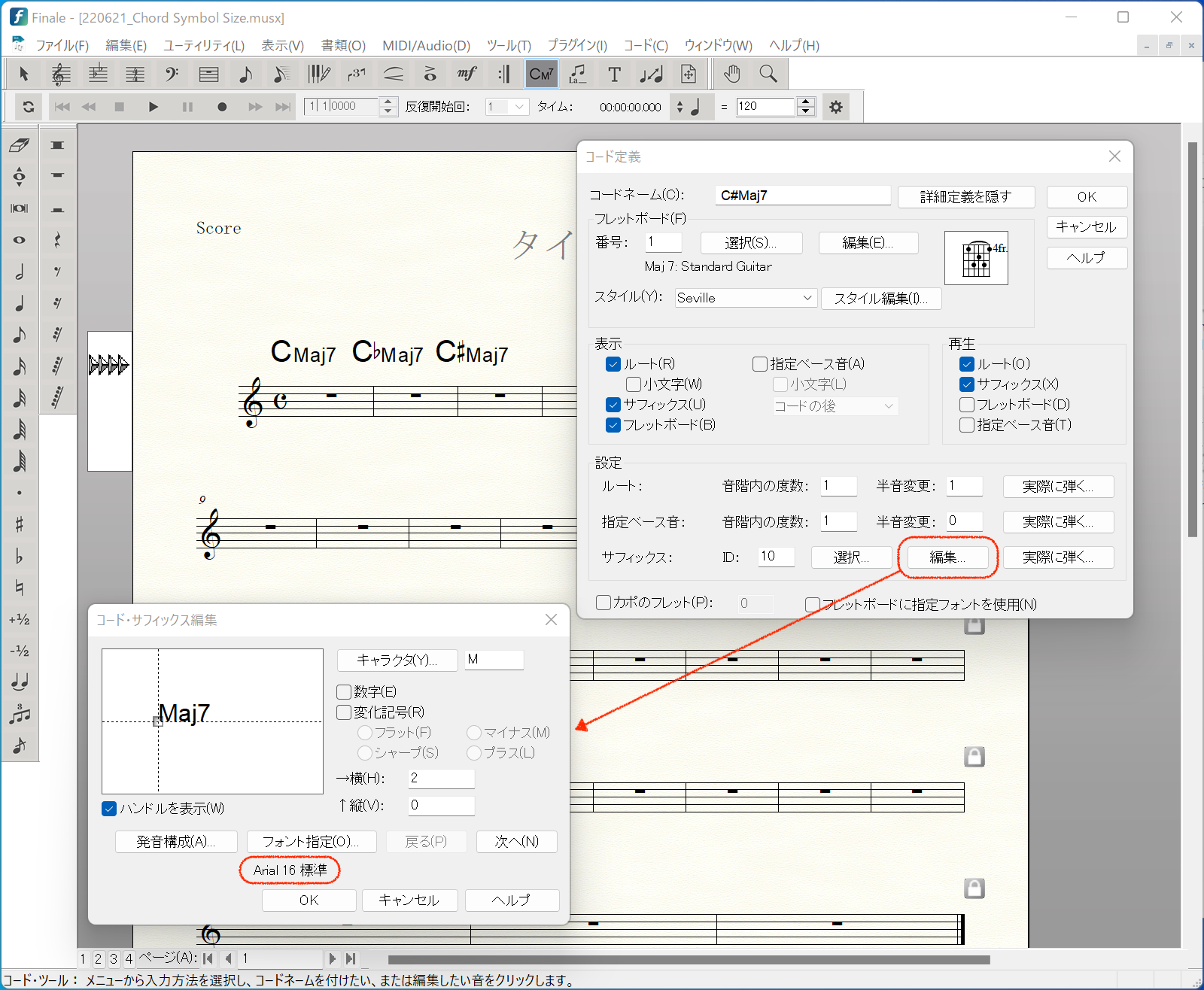
Task: Select the Selection arrow tool
Action: pos(24,74)
